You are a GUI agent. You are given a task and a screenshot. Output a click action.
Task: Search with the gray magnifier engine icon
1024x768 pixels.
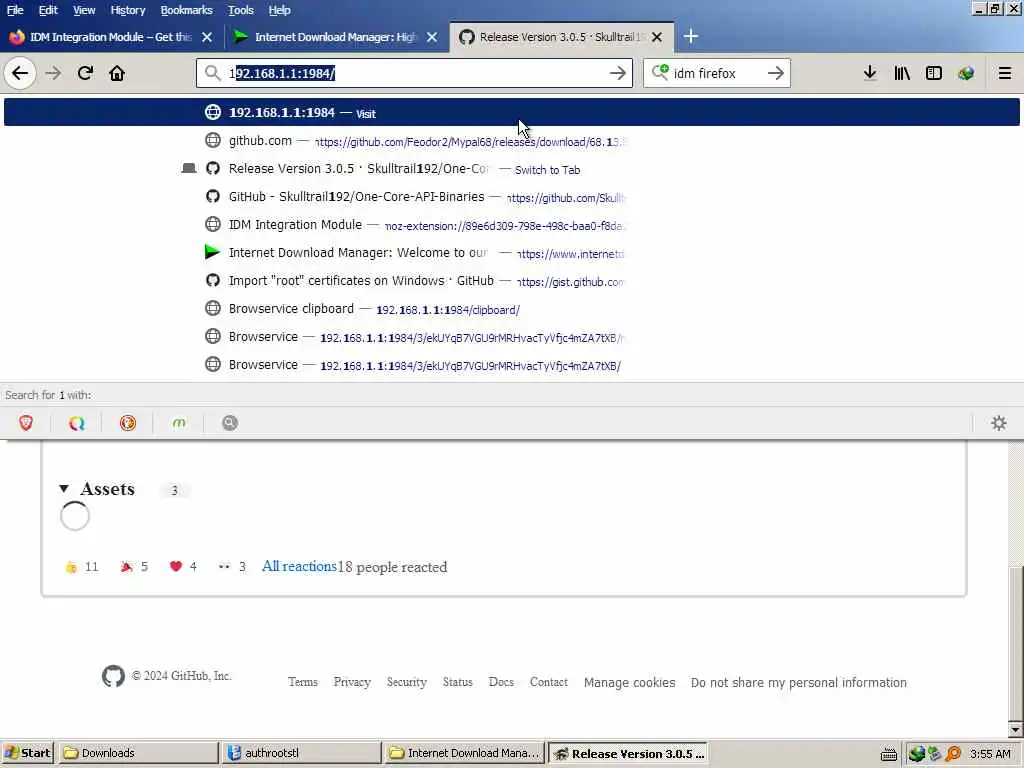click(x=230, y=423)
